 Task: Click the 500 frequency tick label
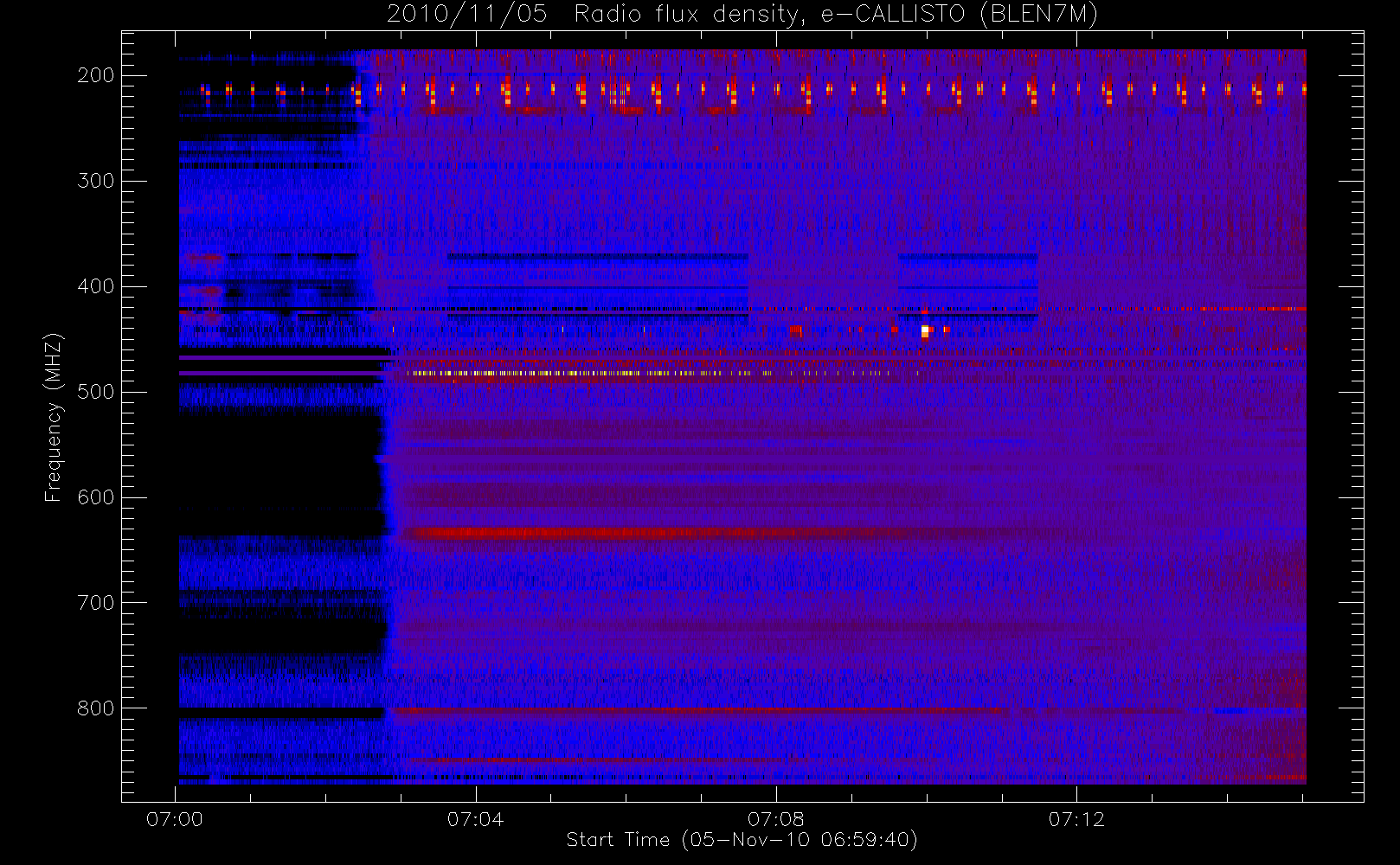(95, 392)
